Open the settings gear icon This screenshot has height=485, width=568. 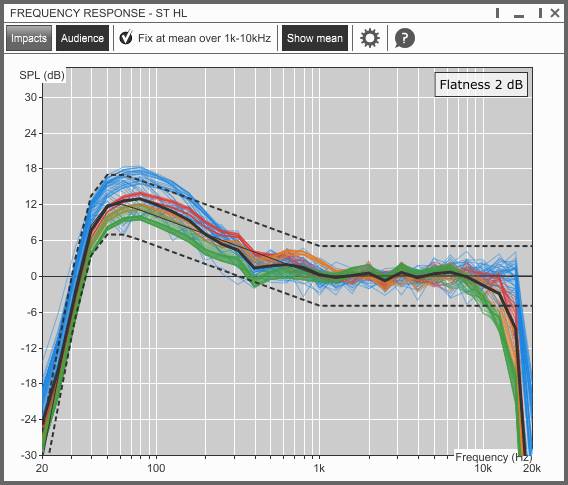pyautogui.click(x=370, y=38)
